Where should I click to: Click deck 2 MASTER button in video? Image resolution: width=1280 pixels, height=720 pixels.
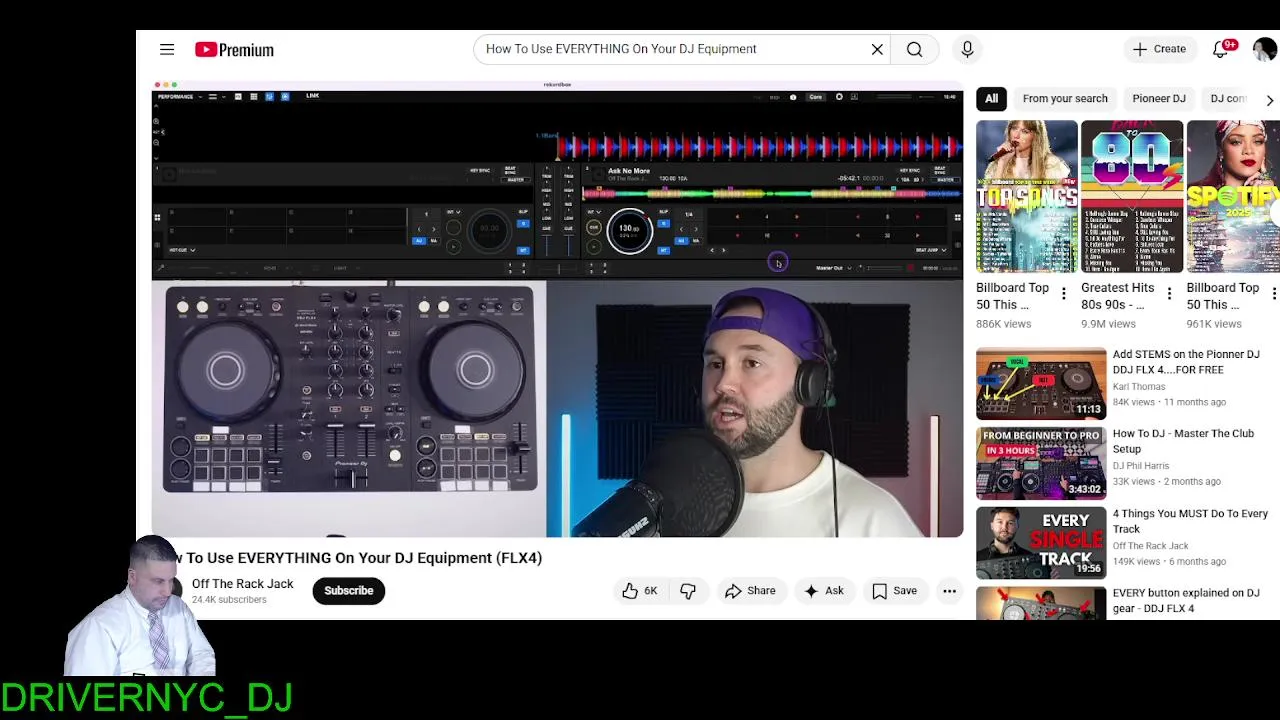944,180
